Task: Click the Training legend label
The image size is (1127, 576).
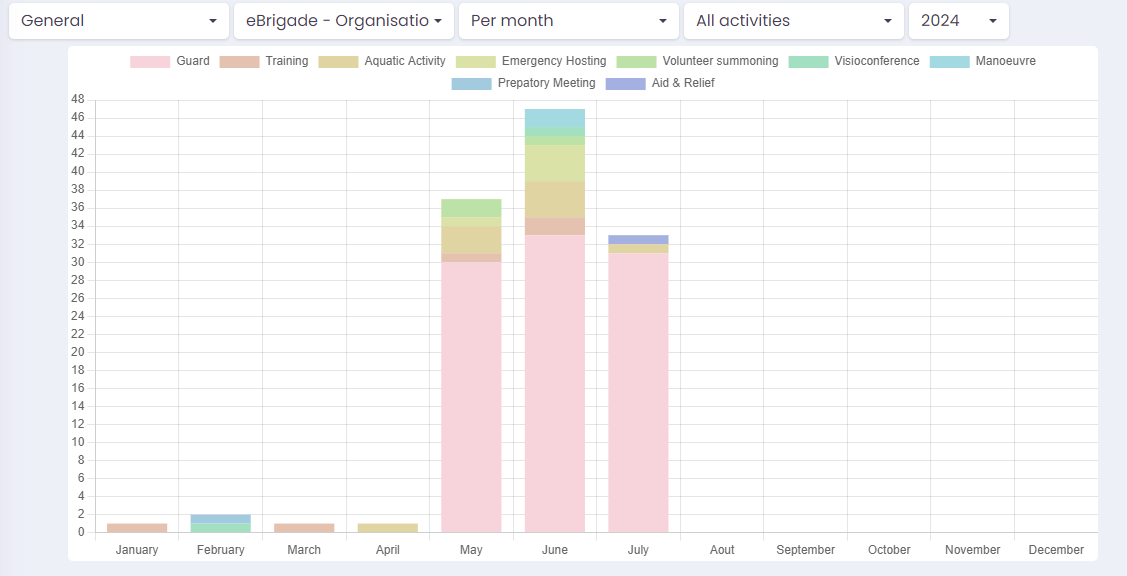Action: (x=287, y=61)
